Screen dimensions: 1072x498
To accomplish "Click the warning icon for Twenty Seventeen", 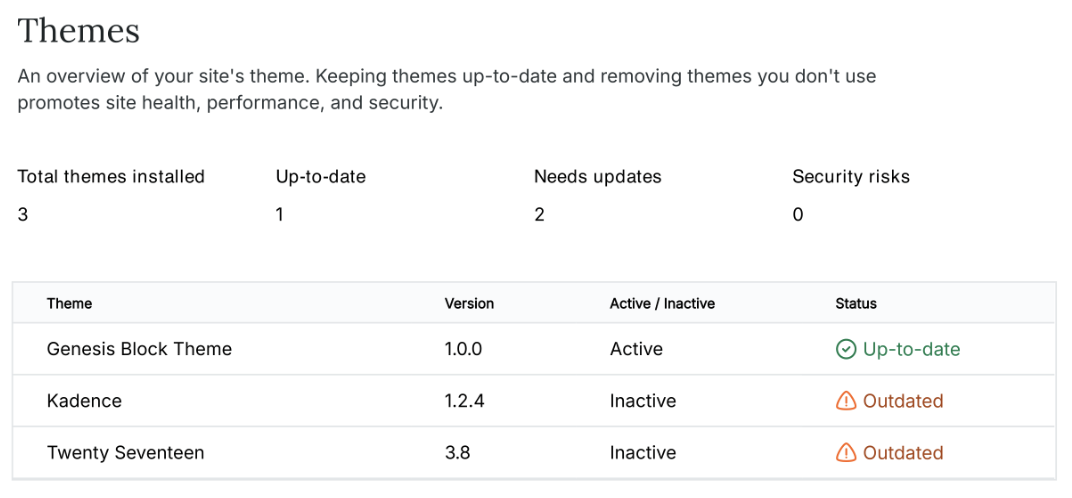I will [846, 453].
